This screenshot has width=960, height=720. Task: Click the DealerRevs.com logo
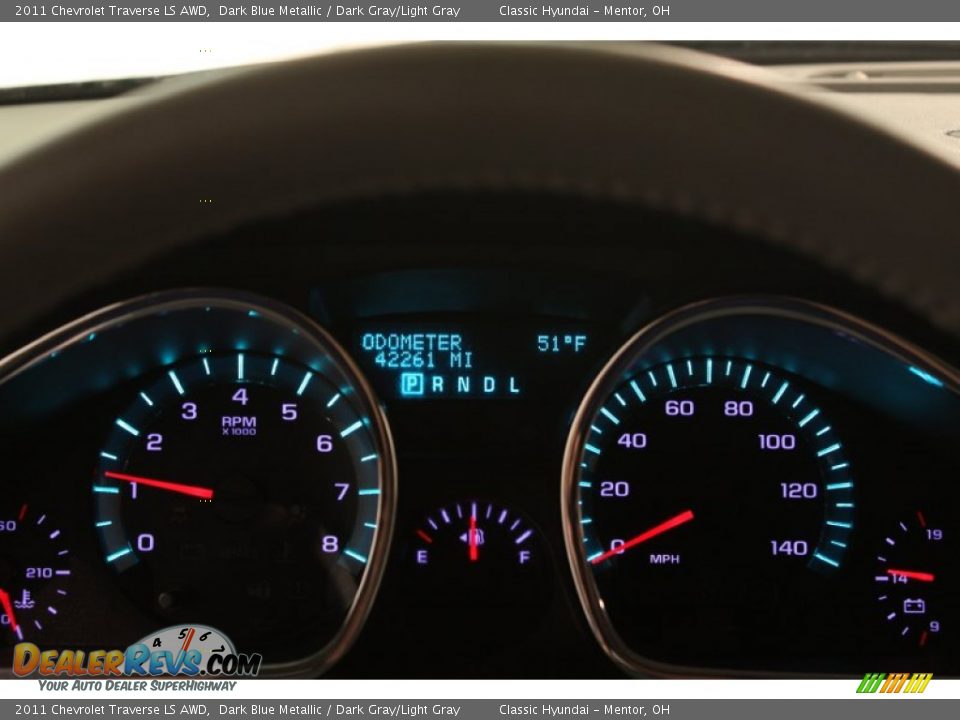137,659
